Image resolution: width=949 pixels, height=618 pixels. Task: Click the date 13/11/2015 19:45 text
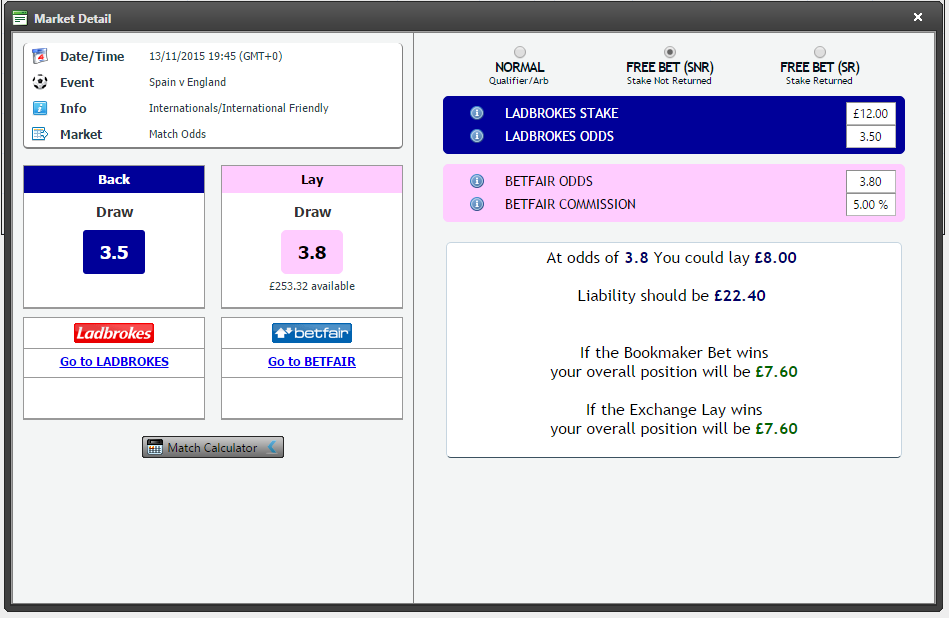[215, 56]
